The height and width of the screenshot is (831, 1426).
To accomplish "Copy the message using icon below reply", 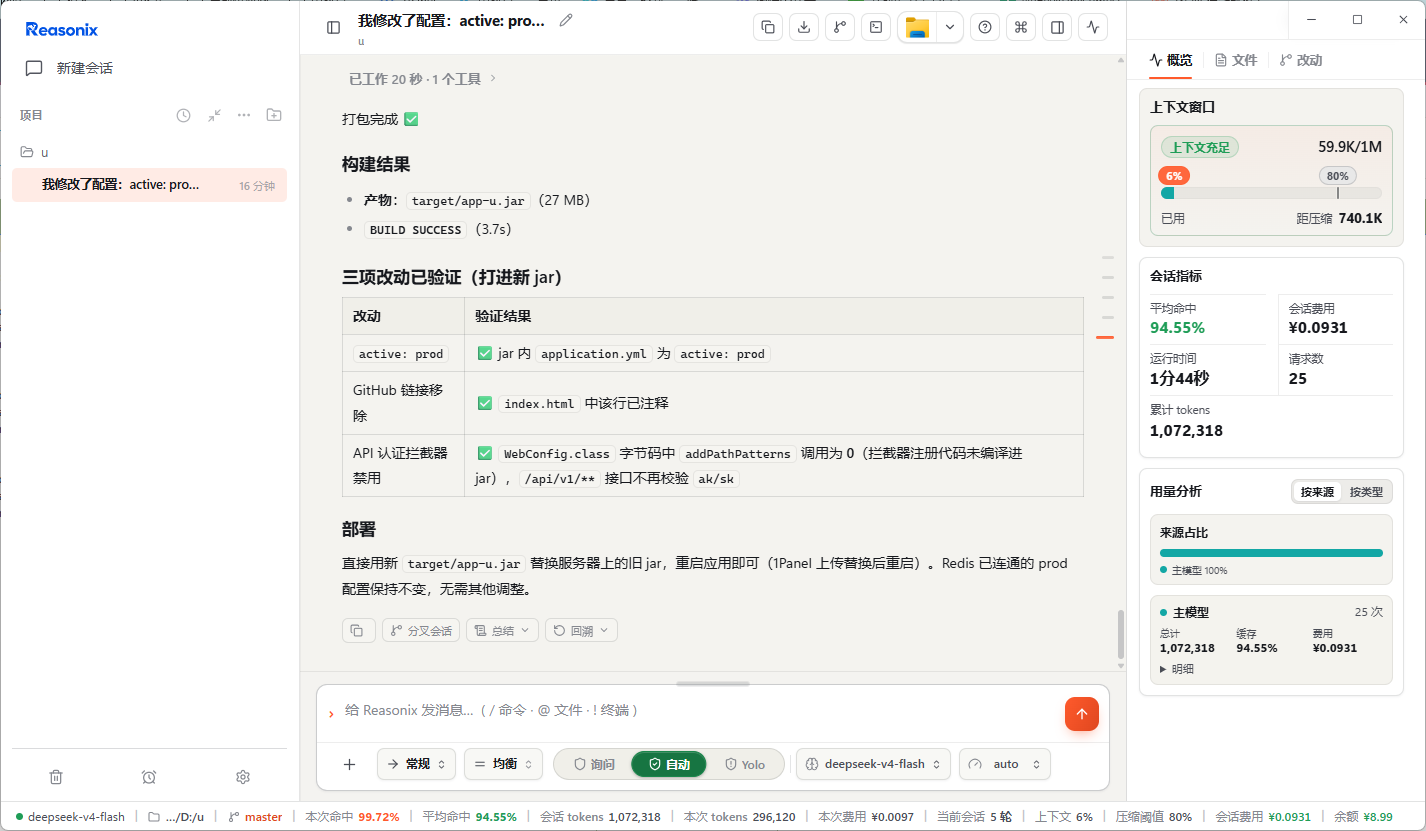I will click(359, 630).
